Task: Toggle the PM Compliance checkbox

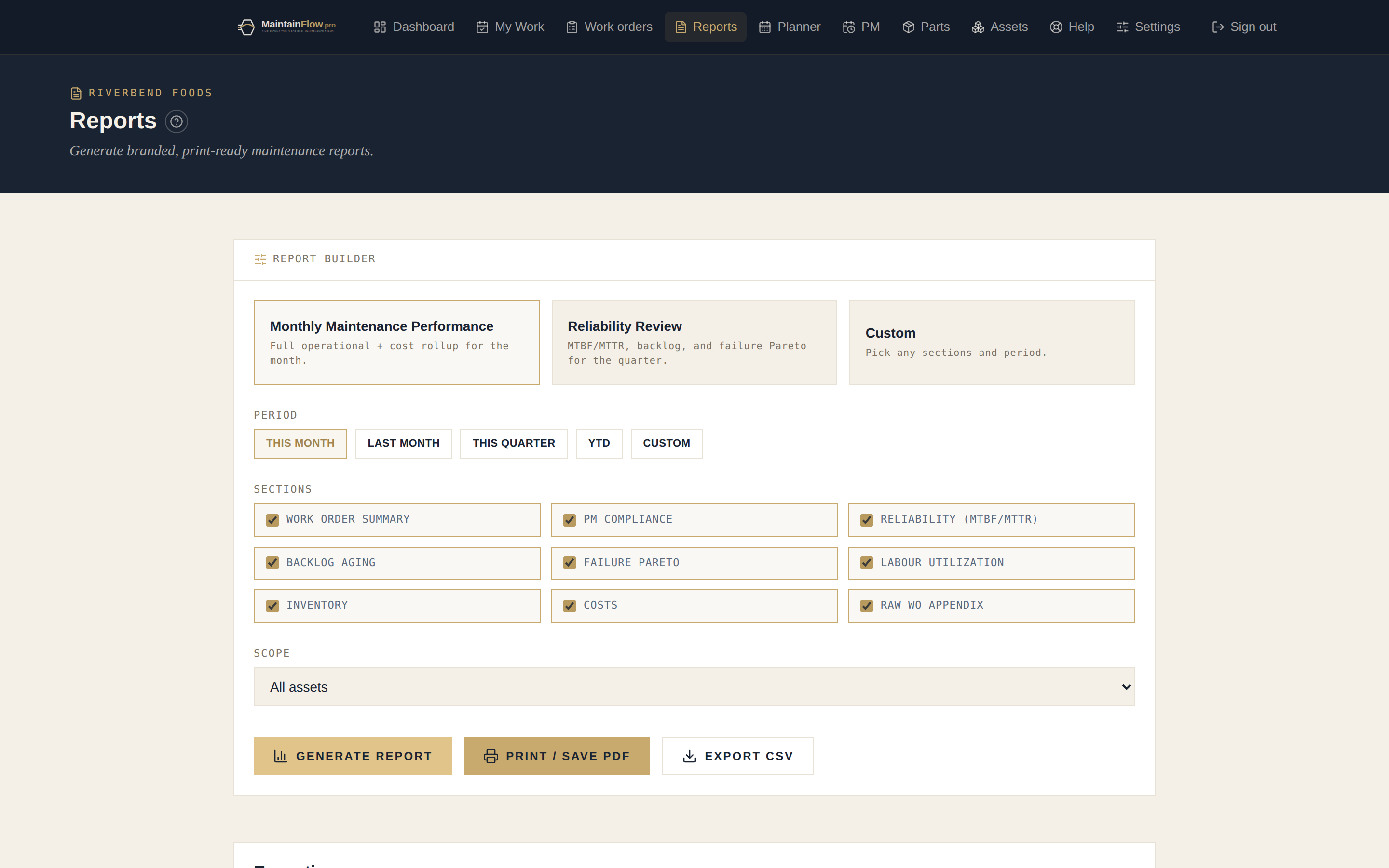Action: tap(570, 520)
